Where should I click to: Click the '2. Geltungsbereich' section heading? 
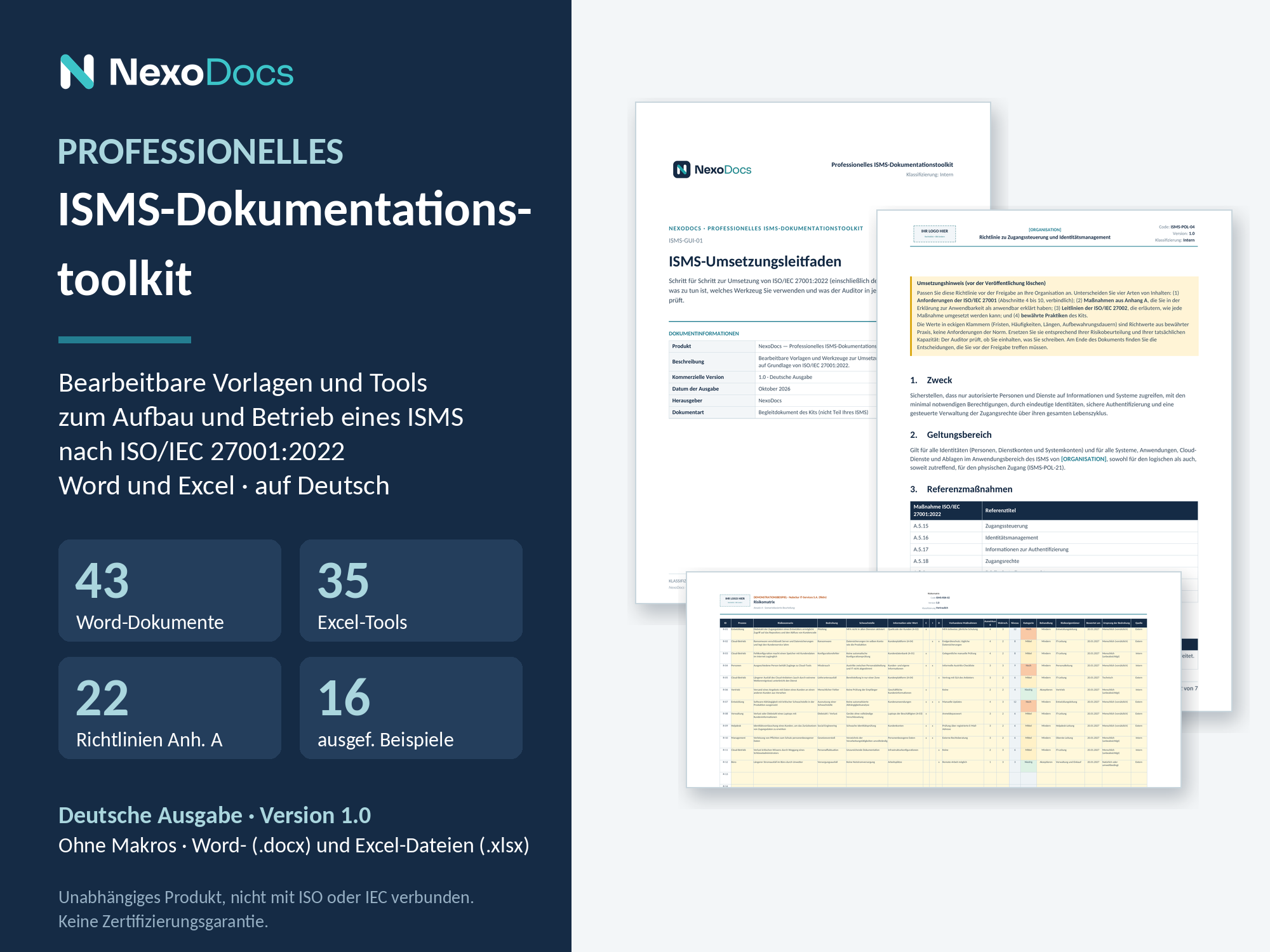point(951,435)
